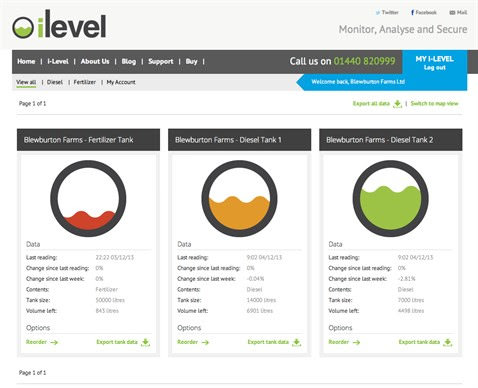This screenshot has width=478, height=388.
Task: Open the Twitter link
Action: [x=387, y=12]
